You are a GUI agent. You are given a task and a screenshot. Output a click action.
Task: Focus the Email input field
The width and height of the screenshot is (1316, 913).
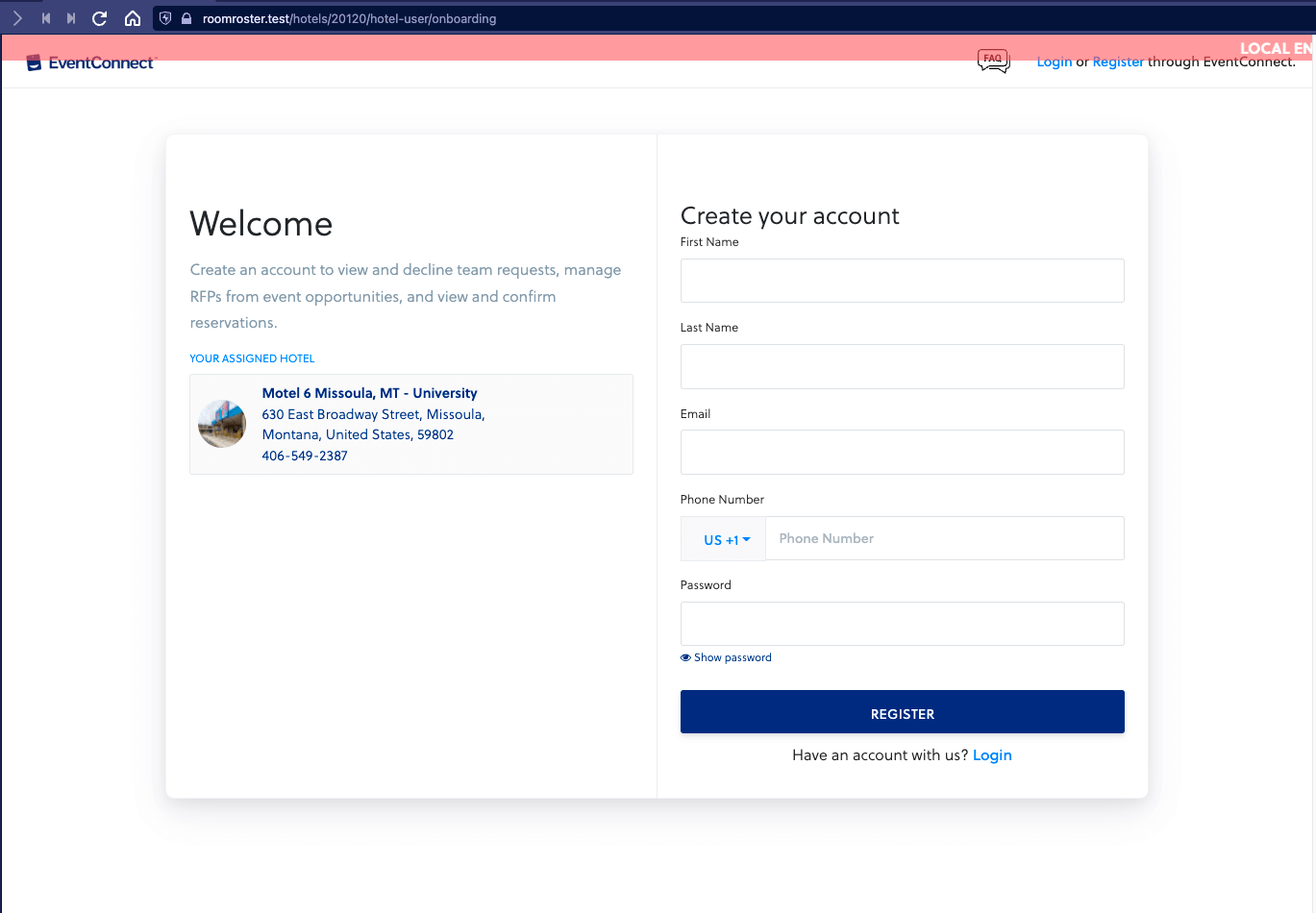902,452
